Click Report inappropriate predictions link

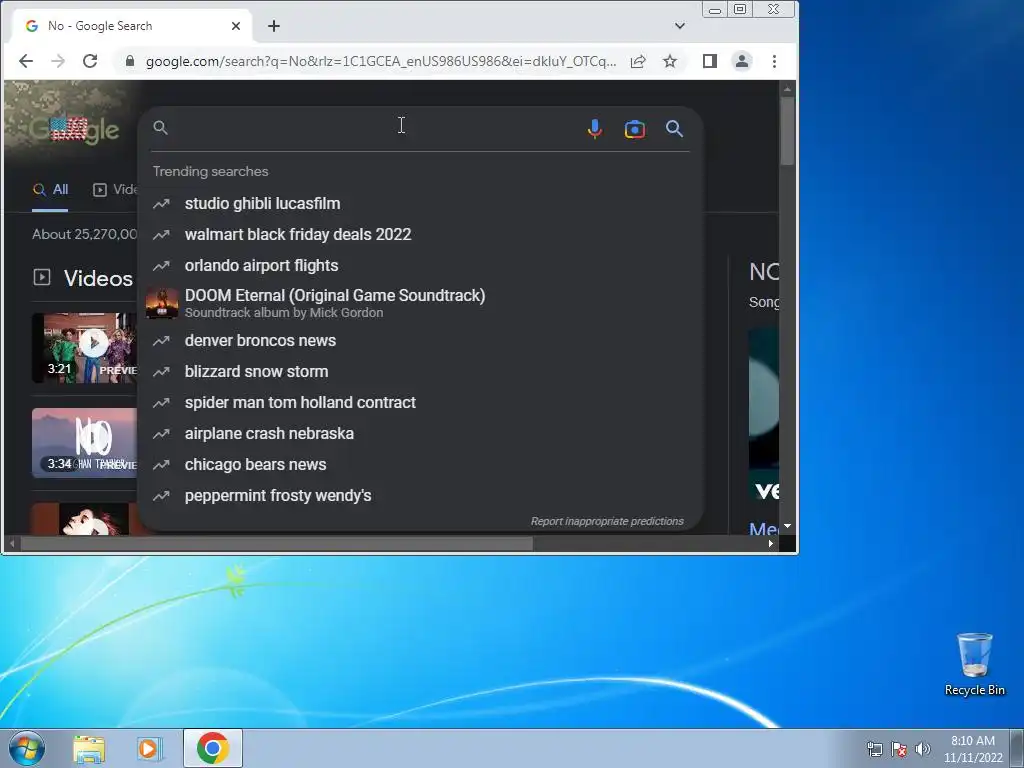607,521
